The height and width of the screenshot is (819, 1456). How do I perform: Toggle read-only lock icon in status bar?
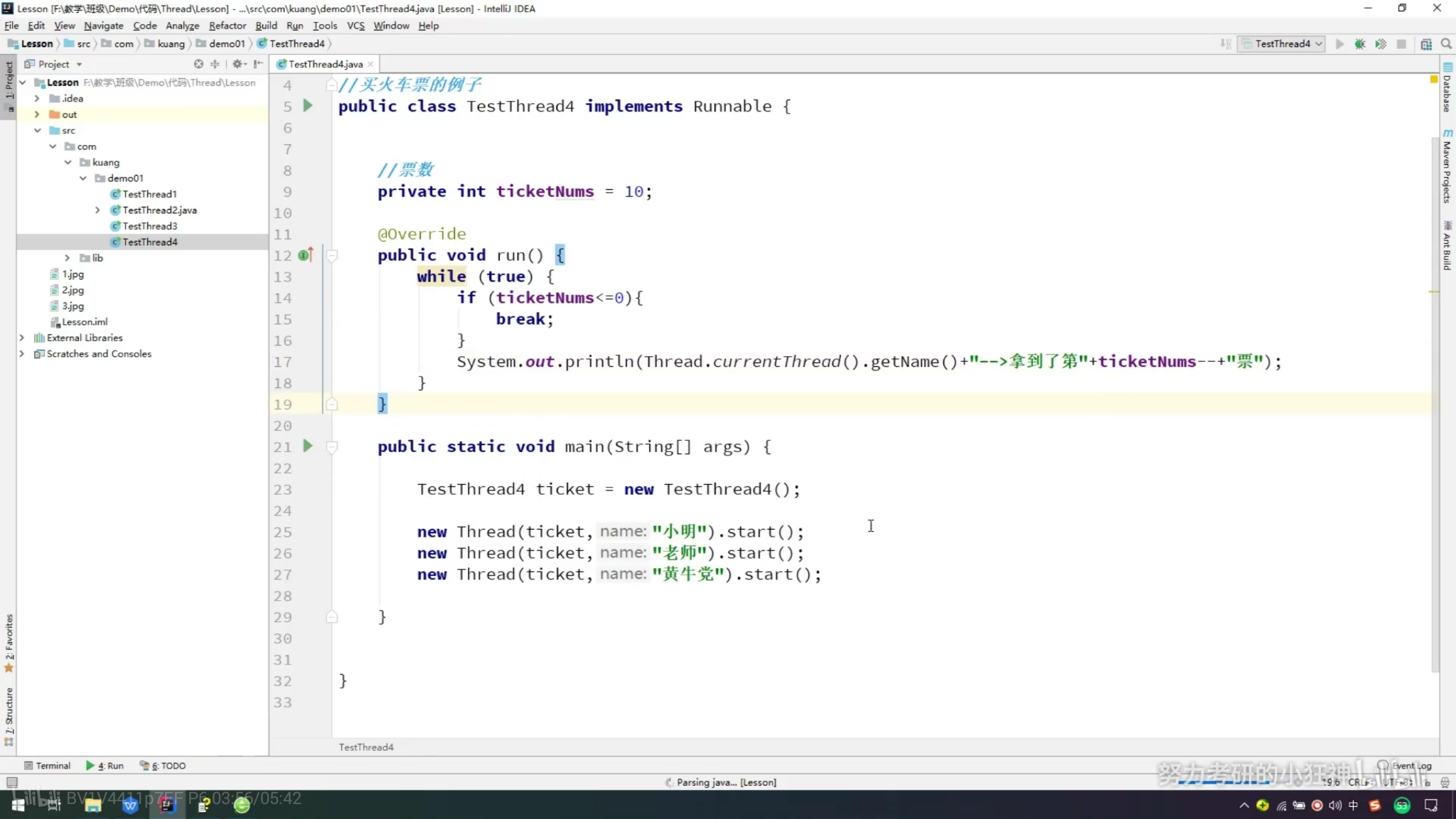[x=1427, y=783]
